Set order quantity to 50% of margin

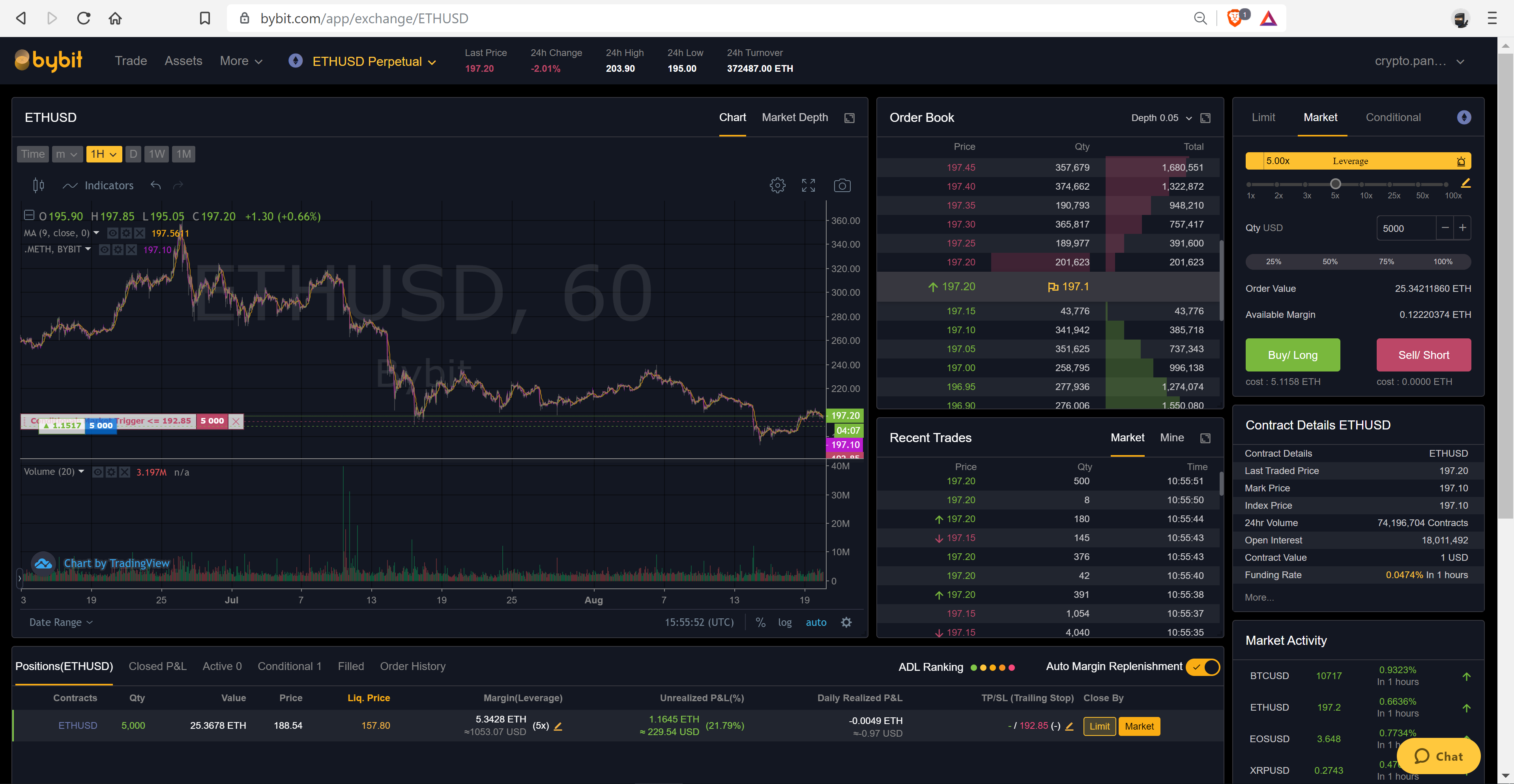coord(1329,262)
